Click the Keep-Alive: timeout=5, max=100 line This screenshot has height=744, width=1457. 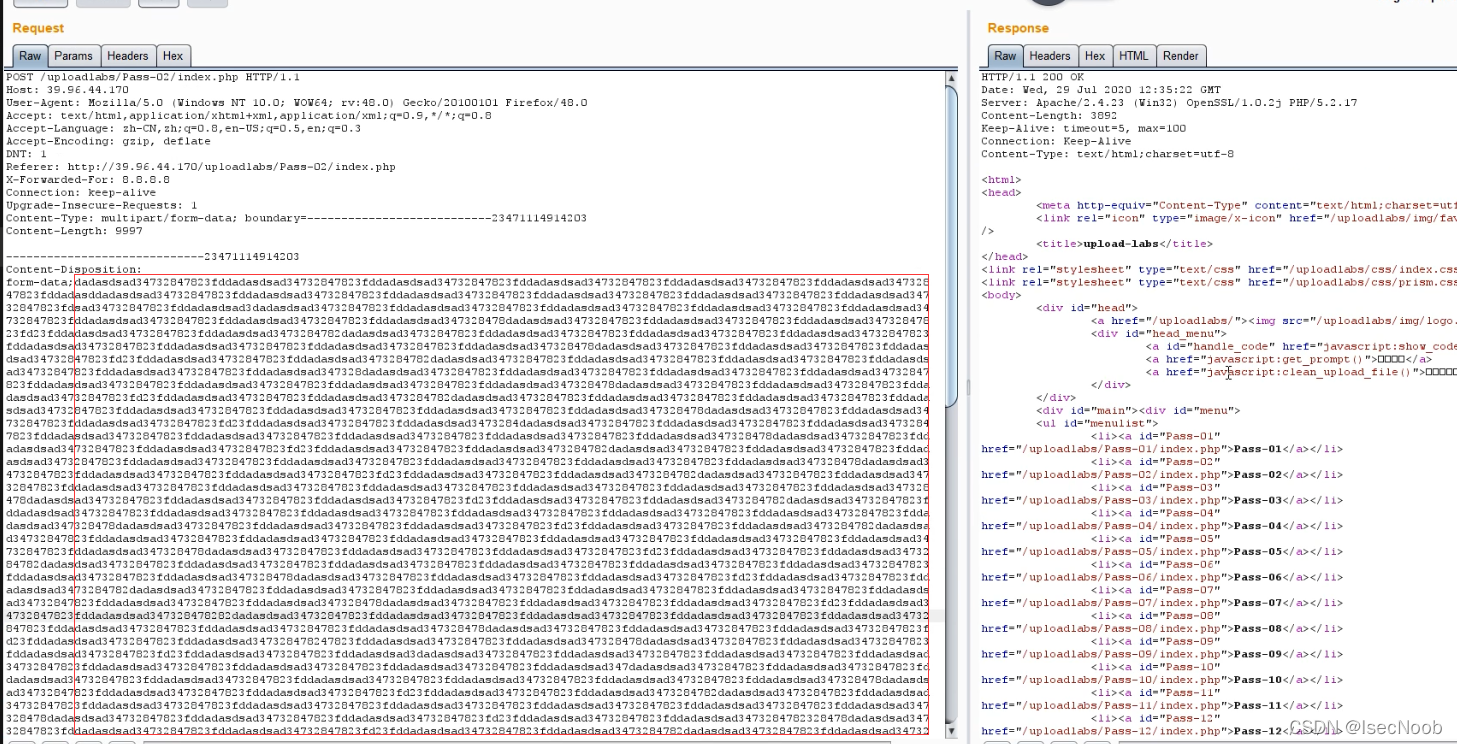click(x=1083, y=128)
